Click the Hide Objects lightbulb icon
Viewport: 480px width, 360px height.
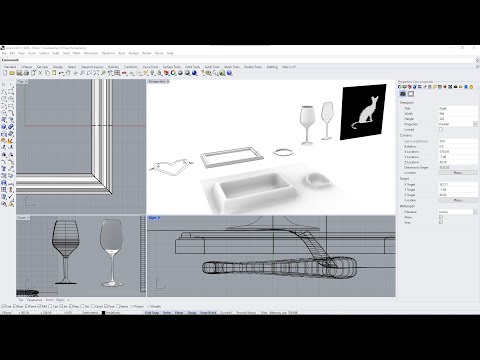[153, 73]
